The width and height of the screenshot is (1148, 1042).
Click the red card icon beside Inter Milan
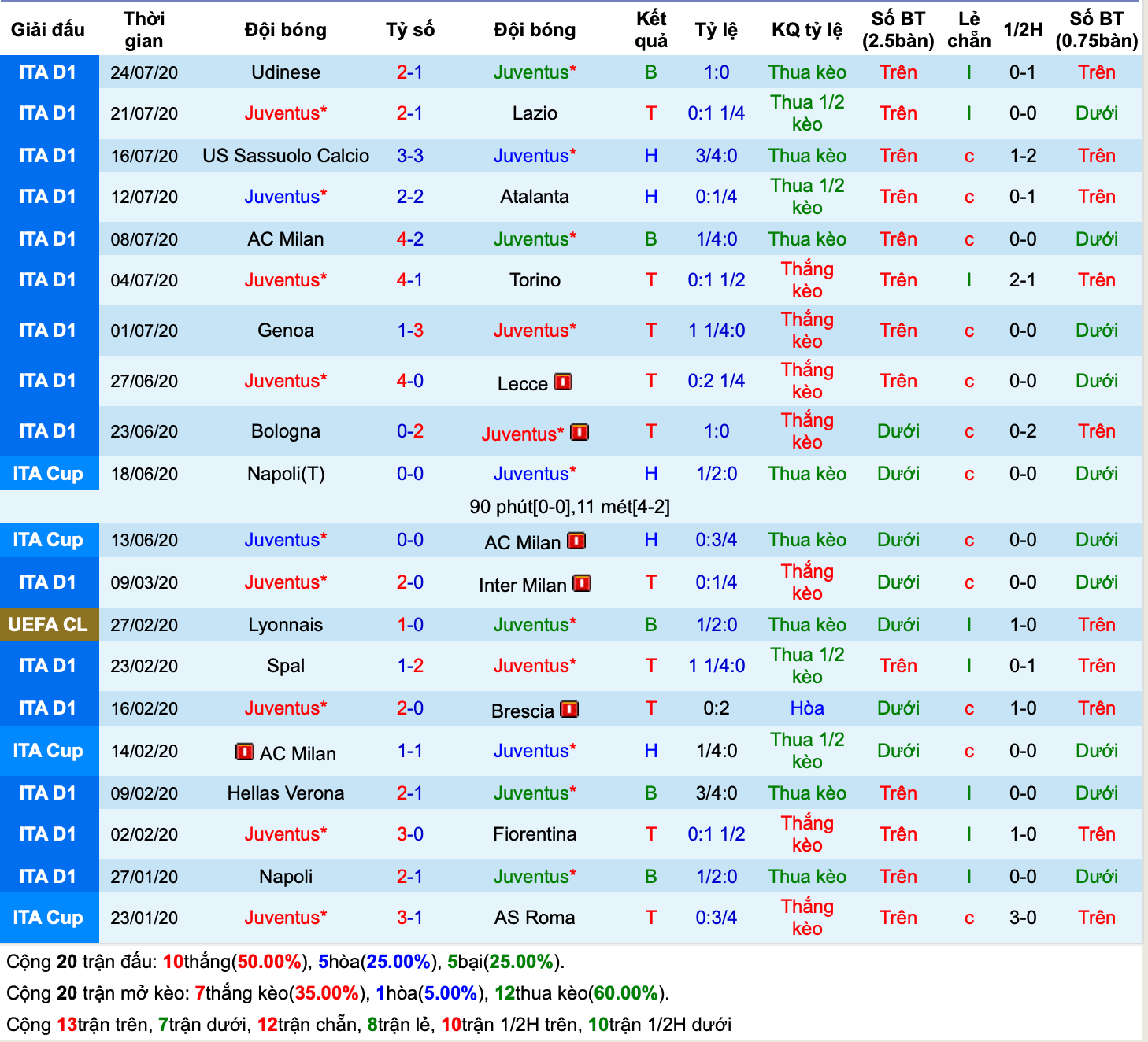pyautogui.click(x=582, y=583)
